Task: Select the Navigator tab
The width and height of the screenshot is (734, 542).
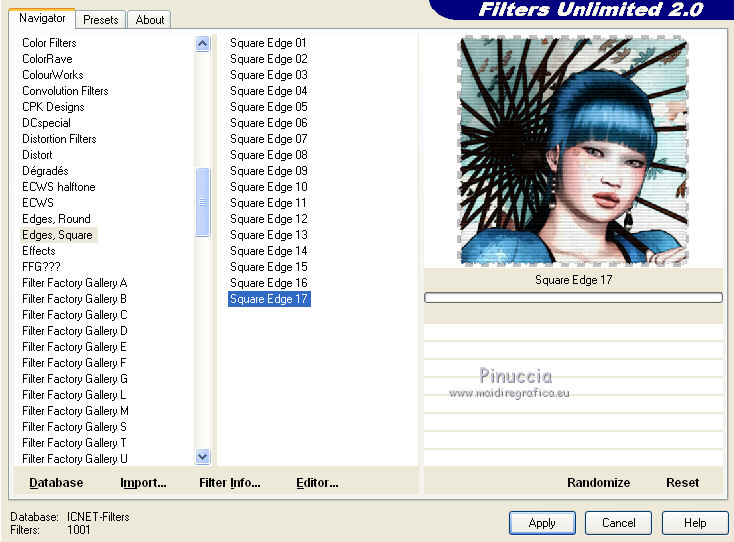Action: [x=42, y=18]
